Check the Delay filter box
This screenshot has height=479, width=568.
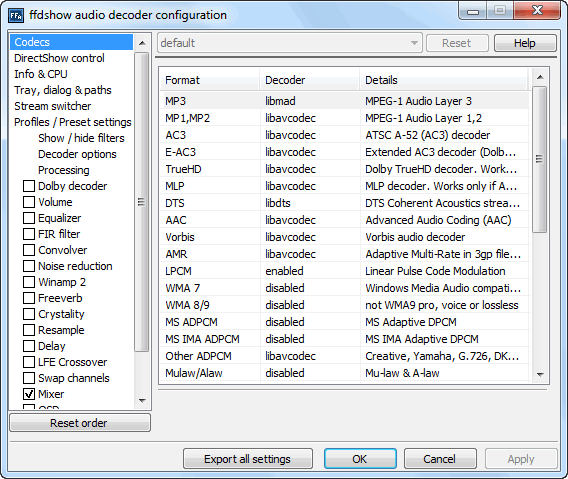point(29,346)
